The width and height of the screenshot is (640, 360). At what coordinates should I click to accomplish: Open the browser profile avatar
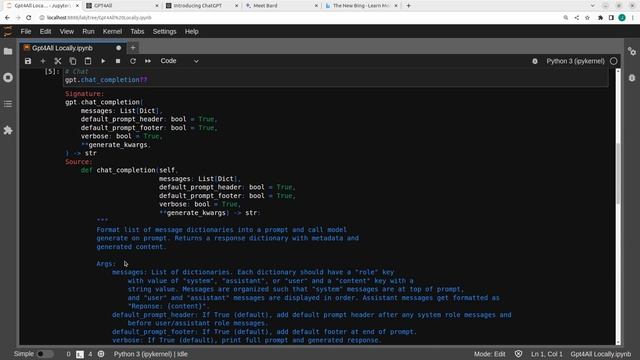point(622,18)
